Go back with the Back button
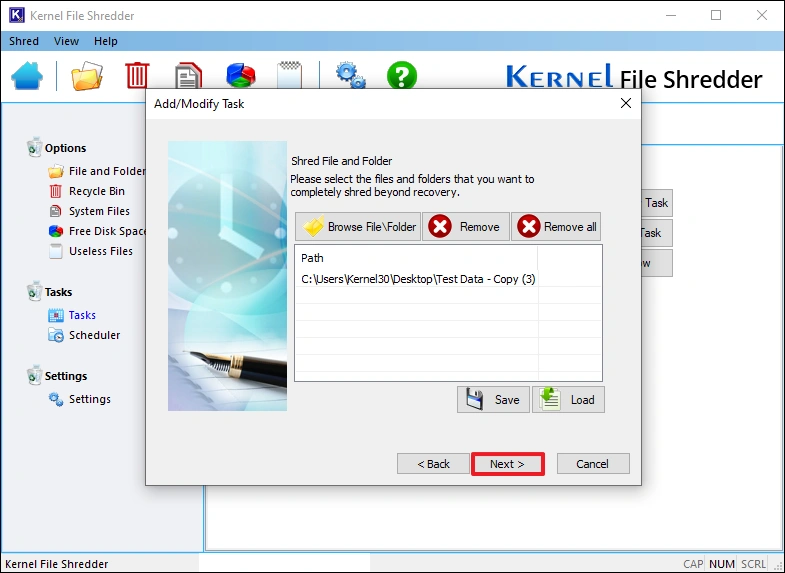The image size is (785, 573). pyautogui.click(x=433, y=464)
